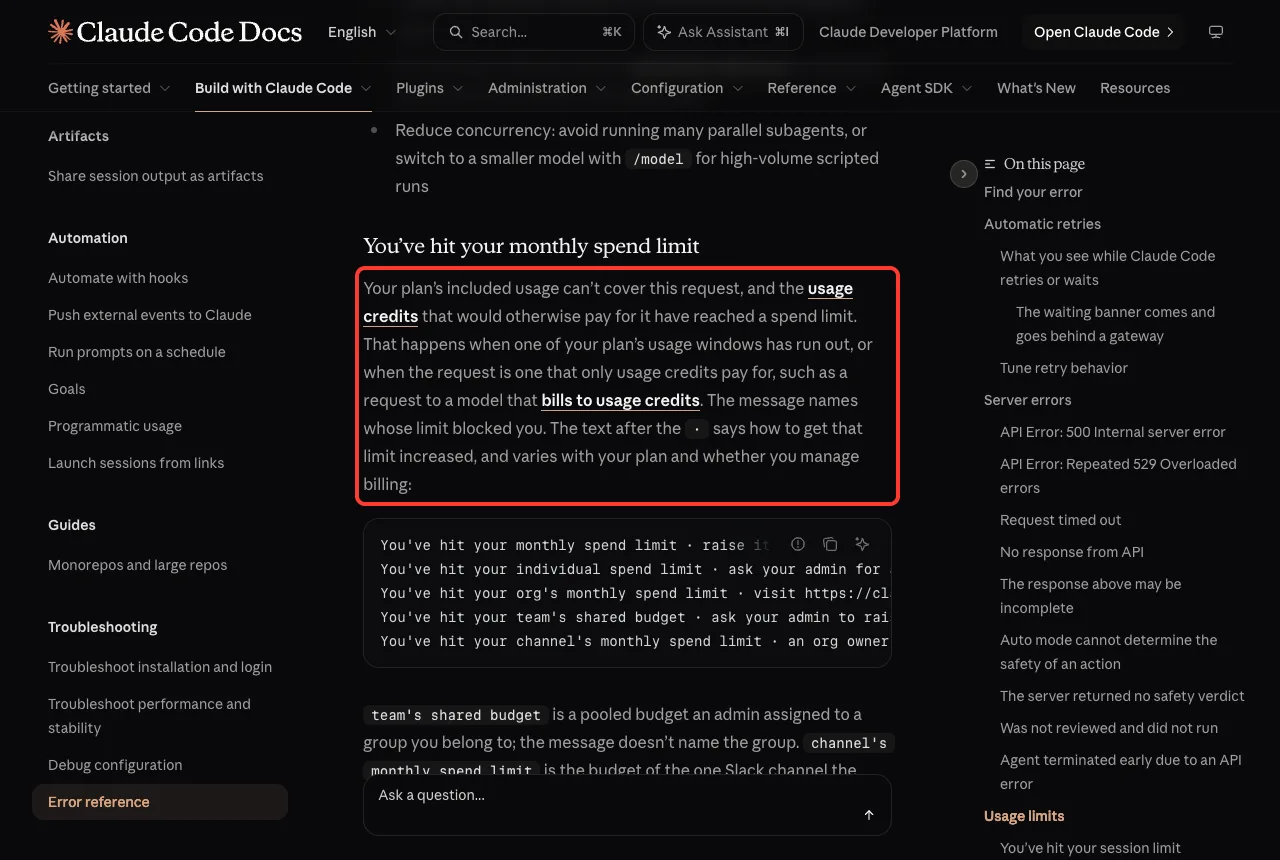1280x860 pixels.
Task: Focus the Search field
Action: 534,32
